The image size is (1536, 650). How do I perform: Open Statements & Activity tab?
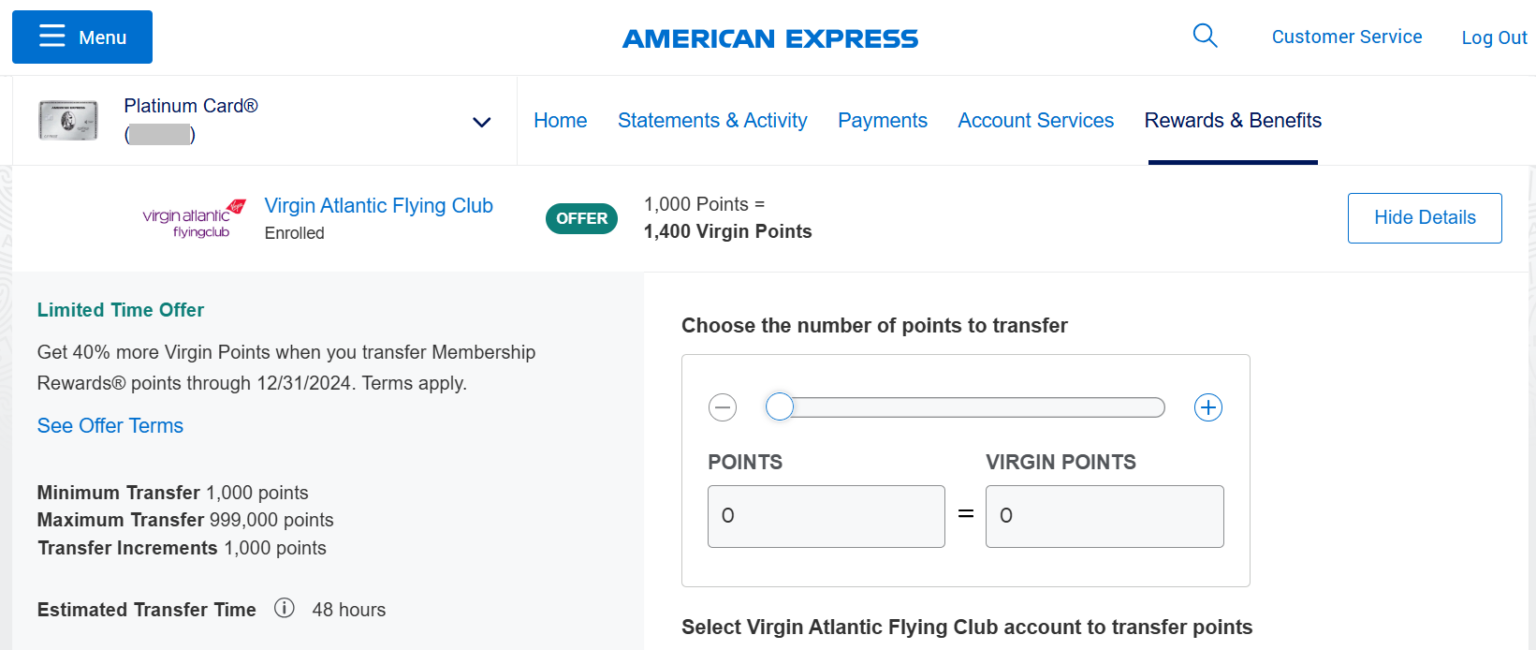(x=712, y=120)
